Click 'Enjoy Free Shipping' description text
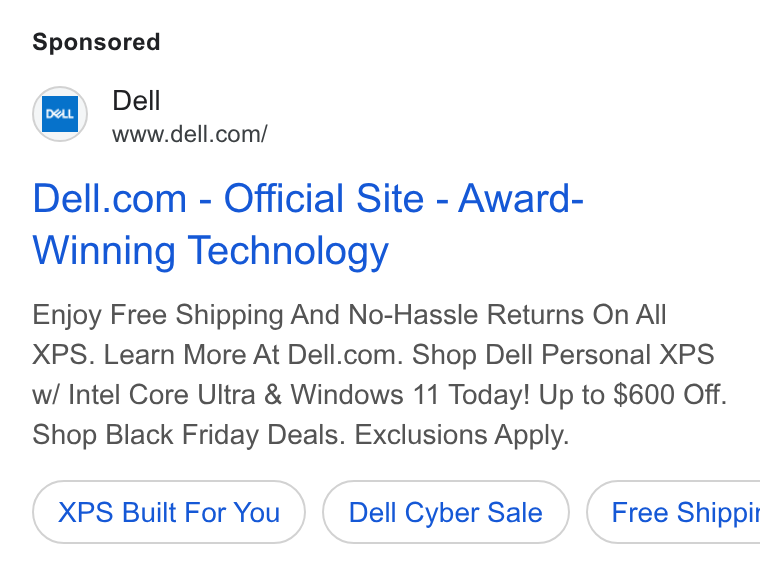This screenshot has height=576, width=760. [158, 315]
